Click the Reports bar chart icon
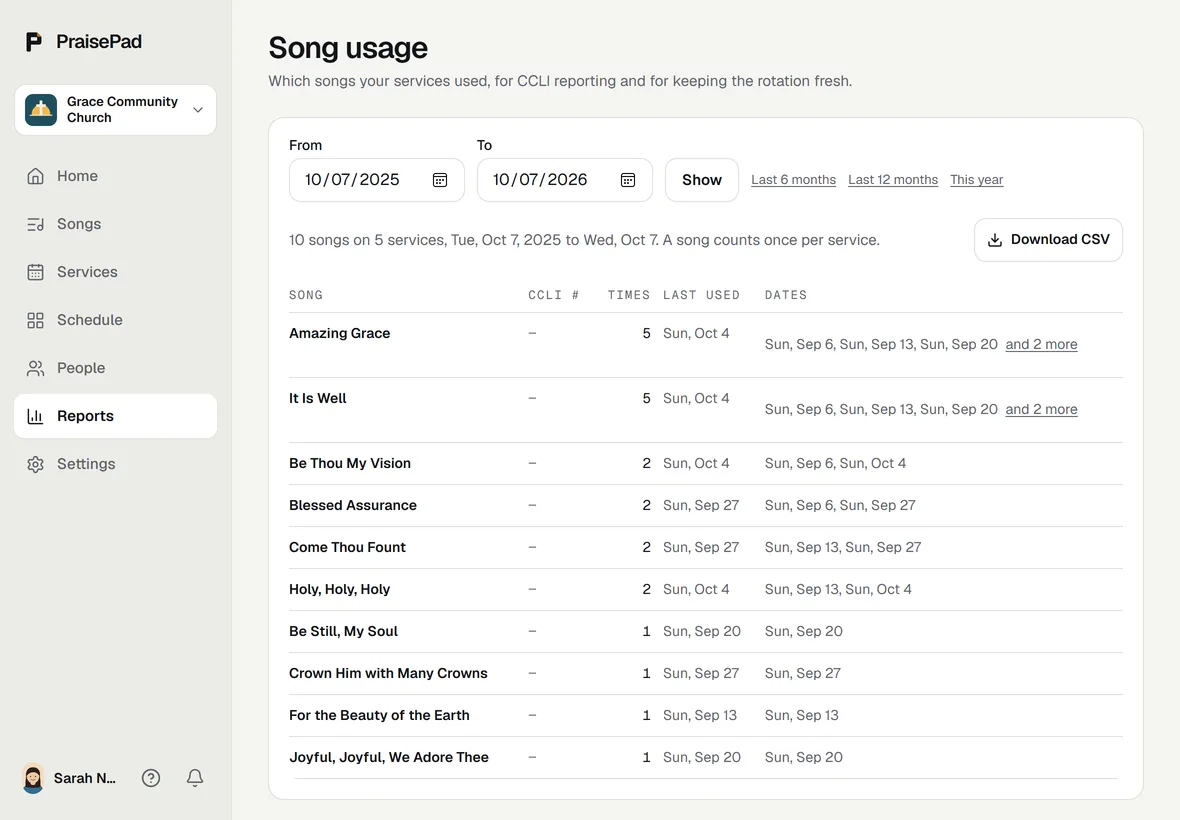The image size is (1180, 820). (x=35, y=416)
